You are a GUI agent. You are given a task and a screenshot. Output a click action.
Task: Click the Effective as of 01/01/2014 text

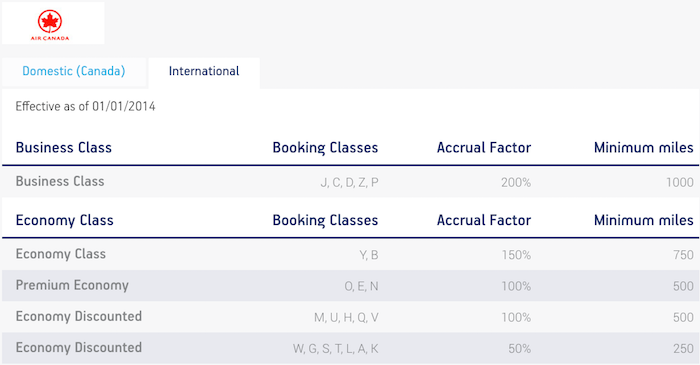85,107
